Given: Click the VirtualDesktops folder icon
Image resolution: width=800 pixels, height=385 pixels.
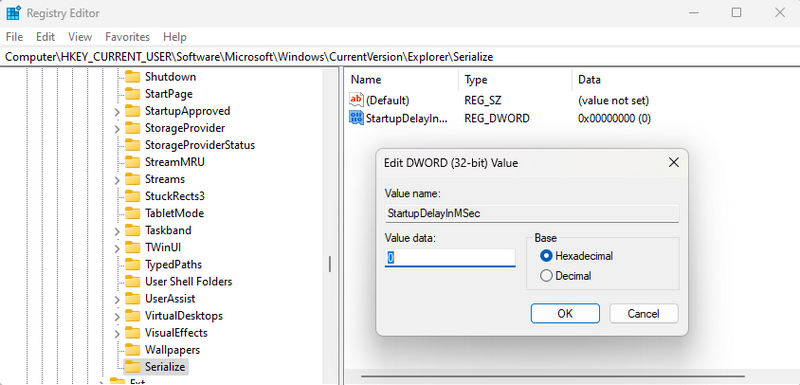Looking at the screenshot, I should (133, 316).
